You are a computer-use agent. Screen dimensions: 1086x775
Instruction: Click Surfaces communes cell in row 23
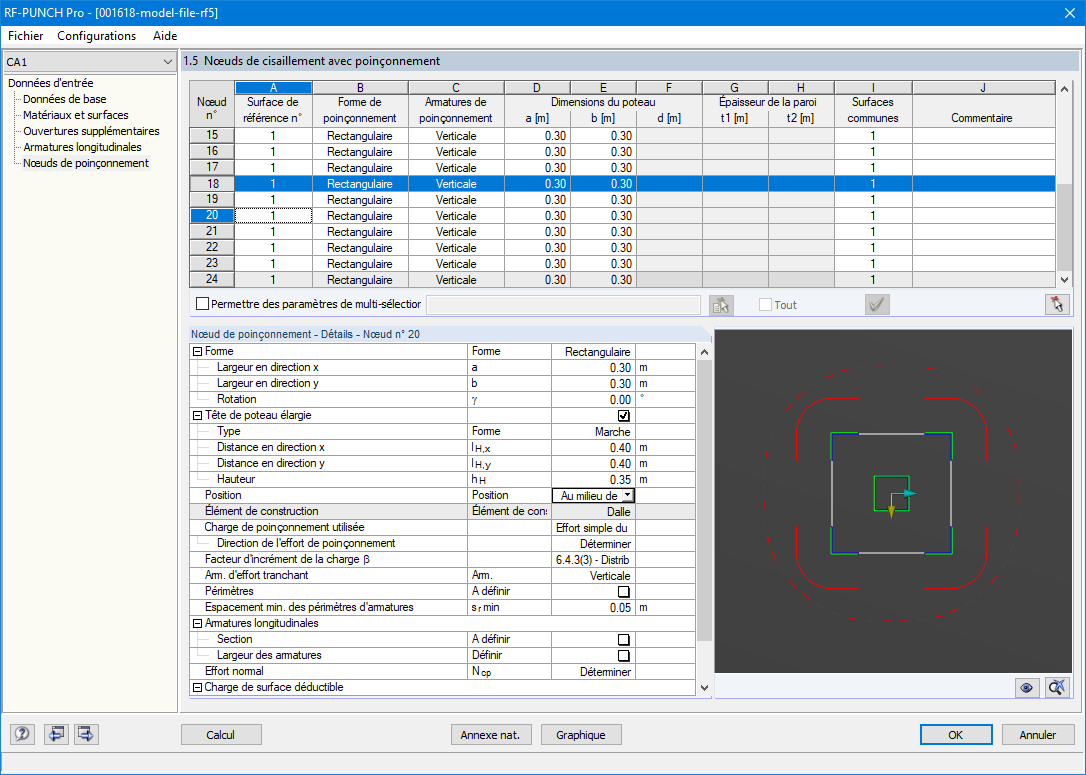(873, 264)
